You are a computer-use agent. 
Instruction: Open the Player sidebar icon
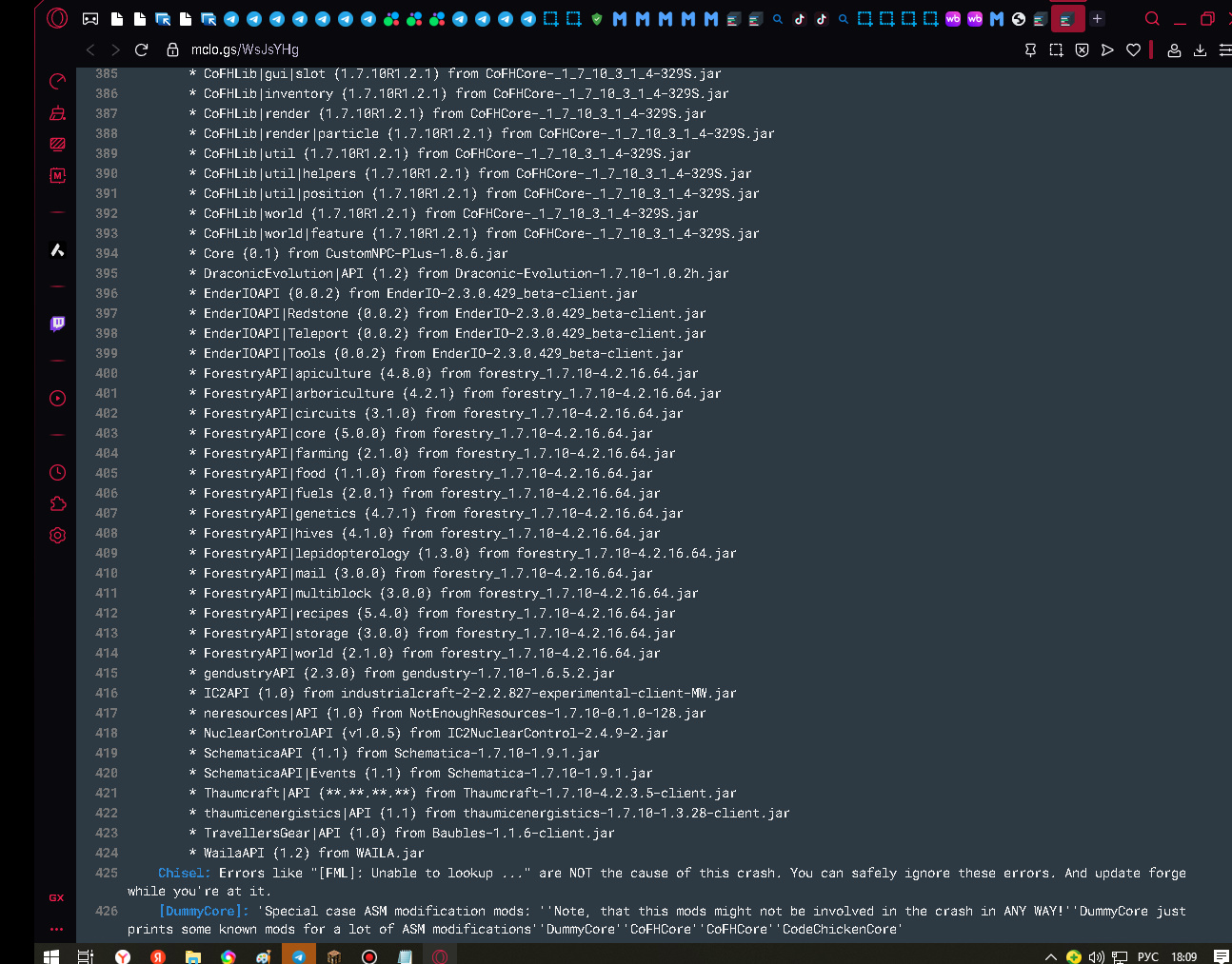click(x=57, y=398)
